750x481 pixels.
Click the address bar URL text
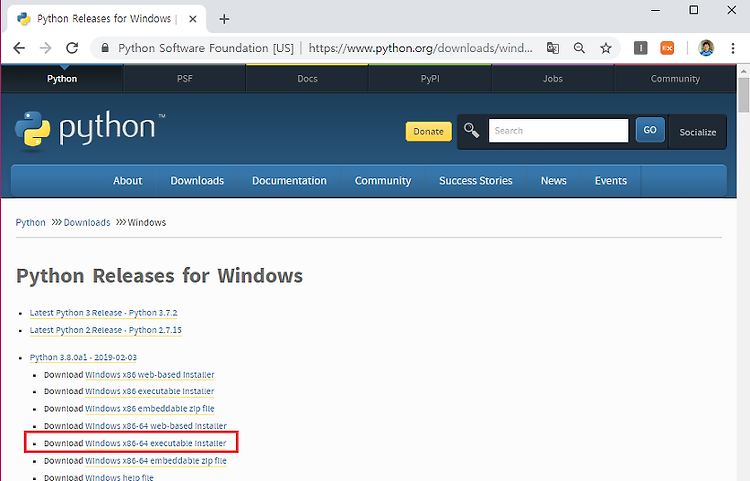(x=420, y=48)
